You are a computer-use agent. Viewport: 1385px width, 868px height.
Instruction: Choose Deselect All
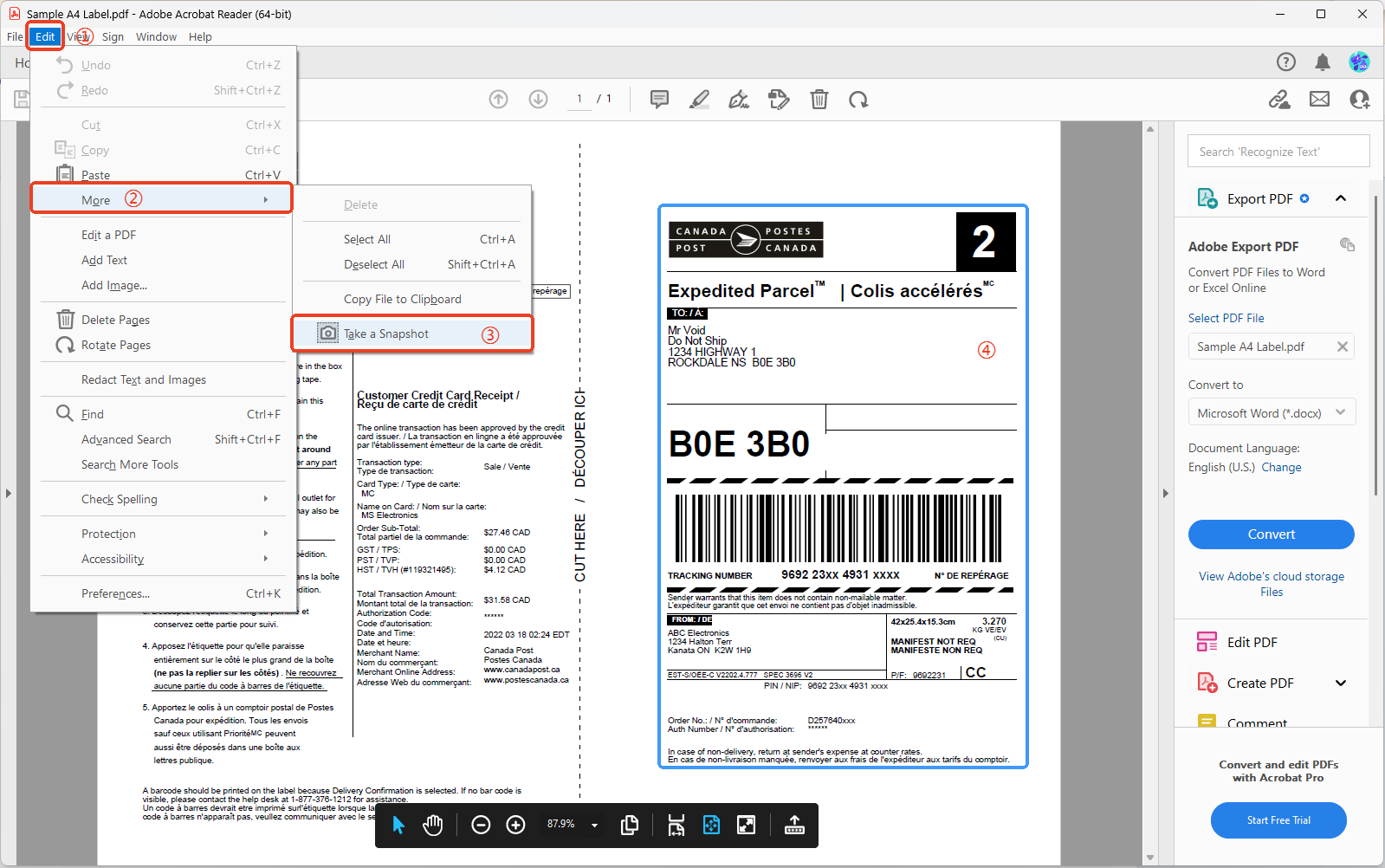click(411, 264)
